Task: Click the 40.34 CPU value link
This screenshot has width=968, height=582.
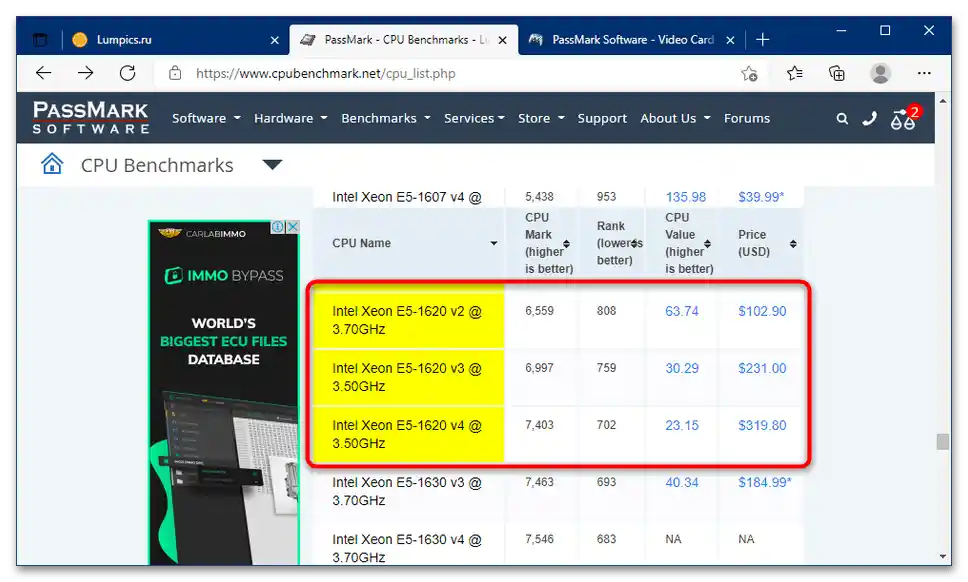Action: 682,483
